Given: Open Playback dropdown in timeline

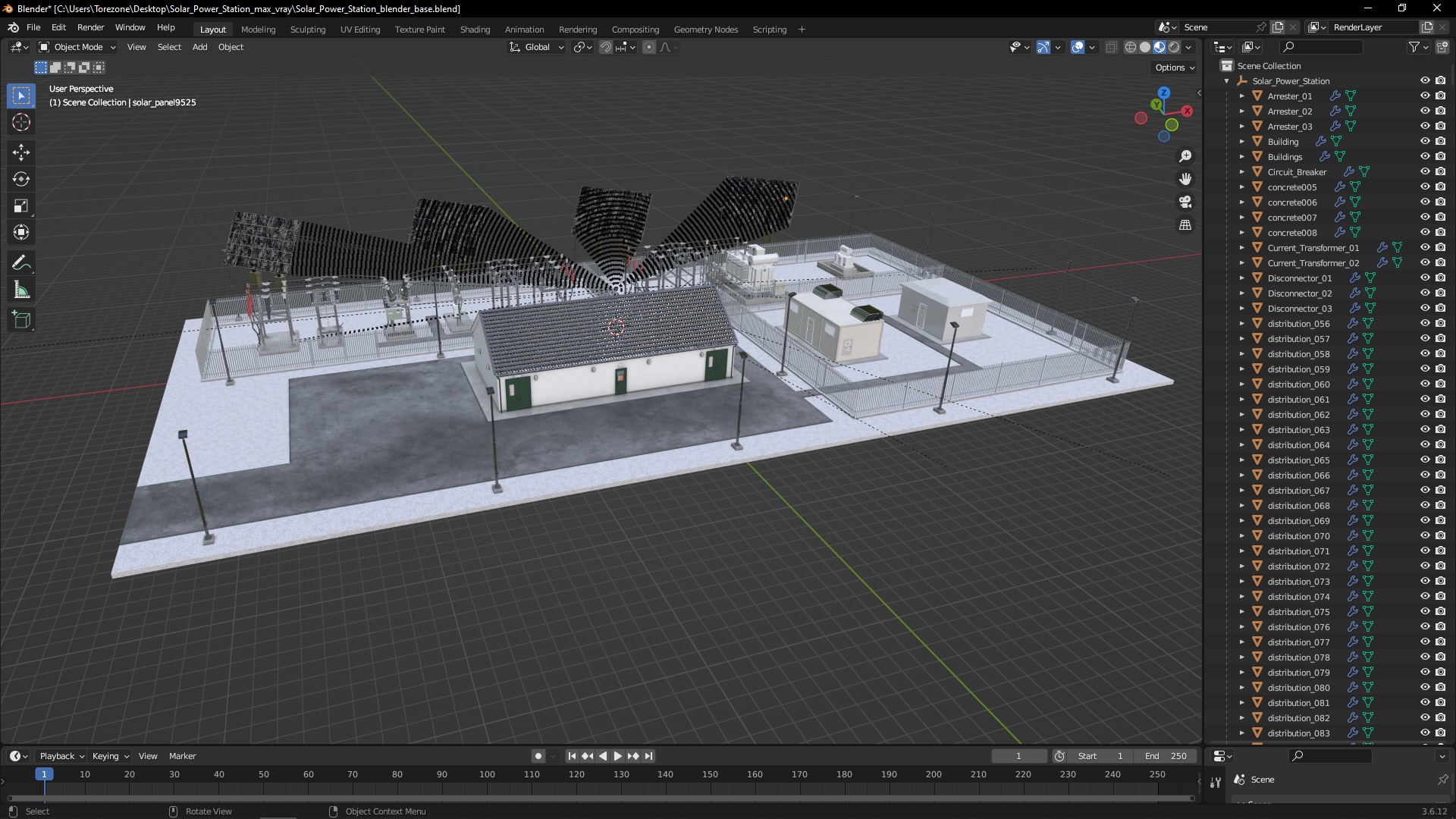Looking at the screenshot, I should pos(61,756).
